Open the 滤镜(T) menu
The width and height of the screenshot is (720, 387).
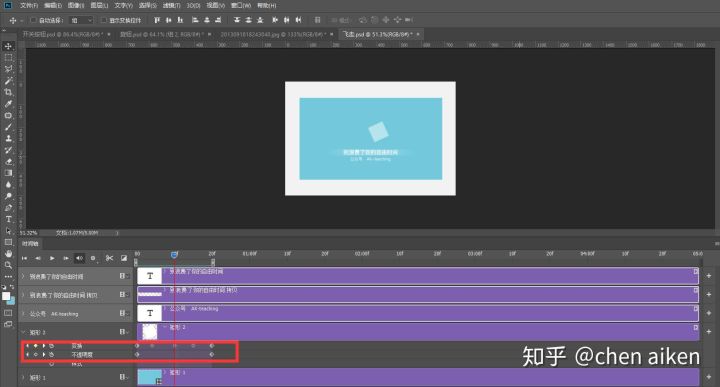click(x=172, y=6)
